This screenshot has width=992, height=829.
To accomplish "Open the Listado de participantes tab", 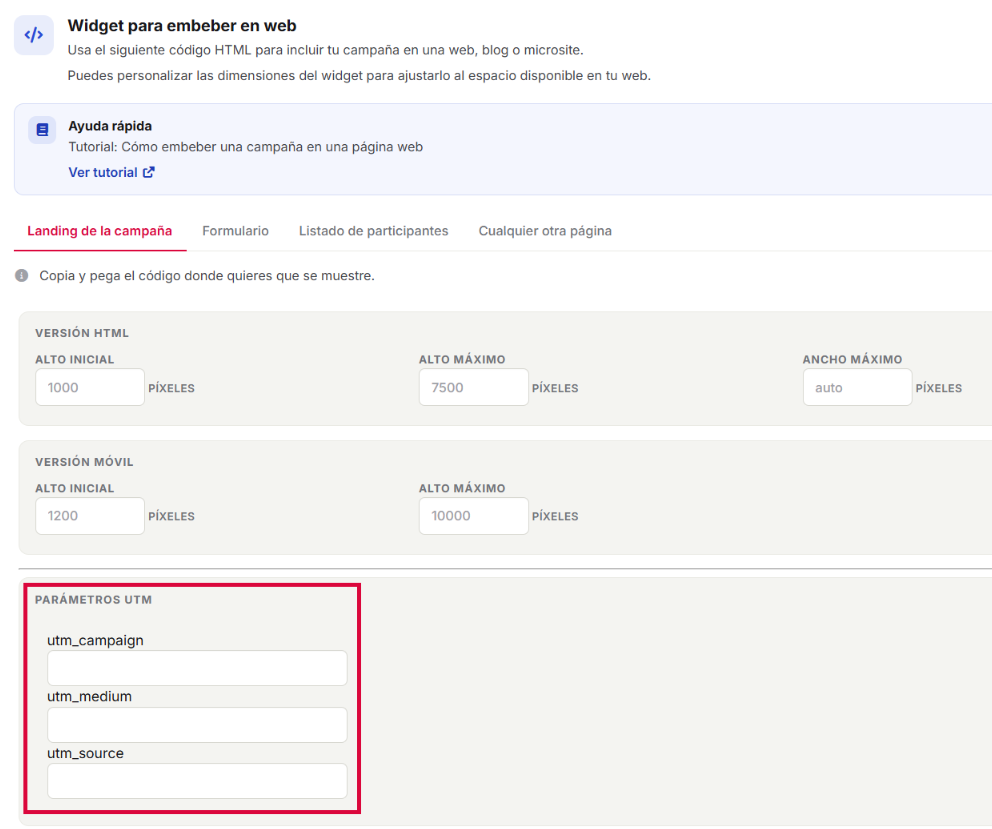I will (x=373, y=231).
